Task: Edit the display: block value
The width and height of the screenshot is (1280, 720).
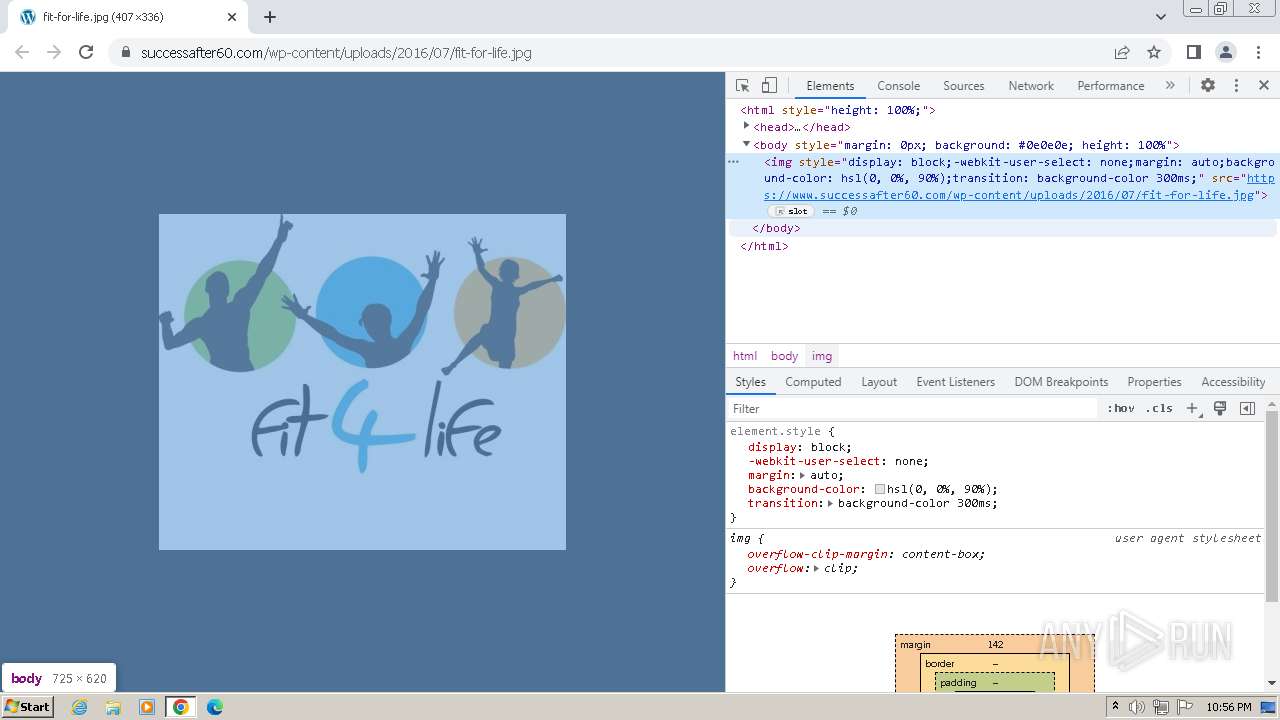Action: click(x=829, y=447)
